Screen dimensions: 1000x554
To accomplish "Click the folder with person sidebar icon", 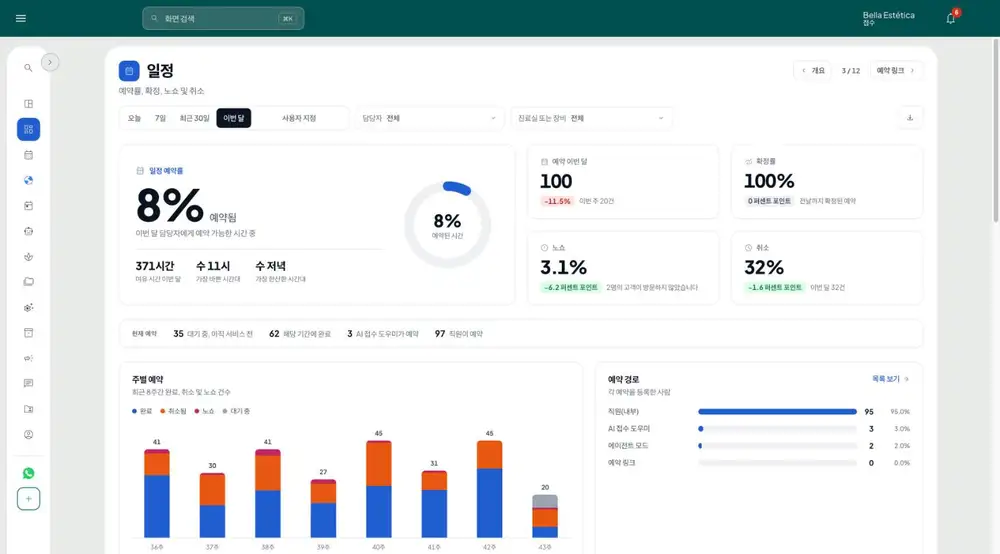I will (28, 409).
